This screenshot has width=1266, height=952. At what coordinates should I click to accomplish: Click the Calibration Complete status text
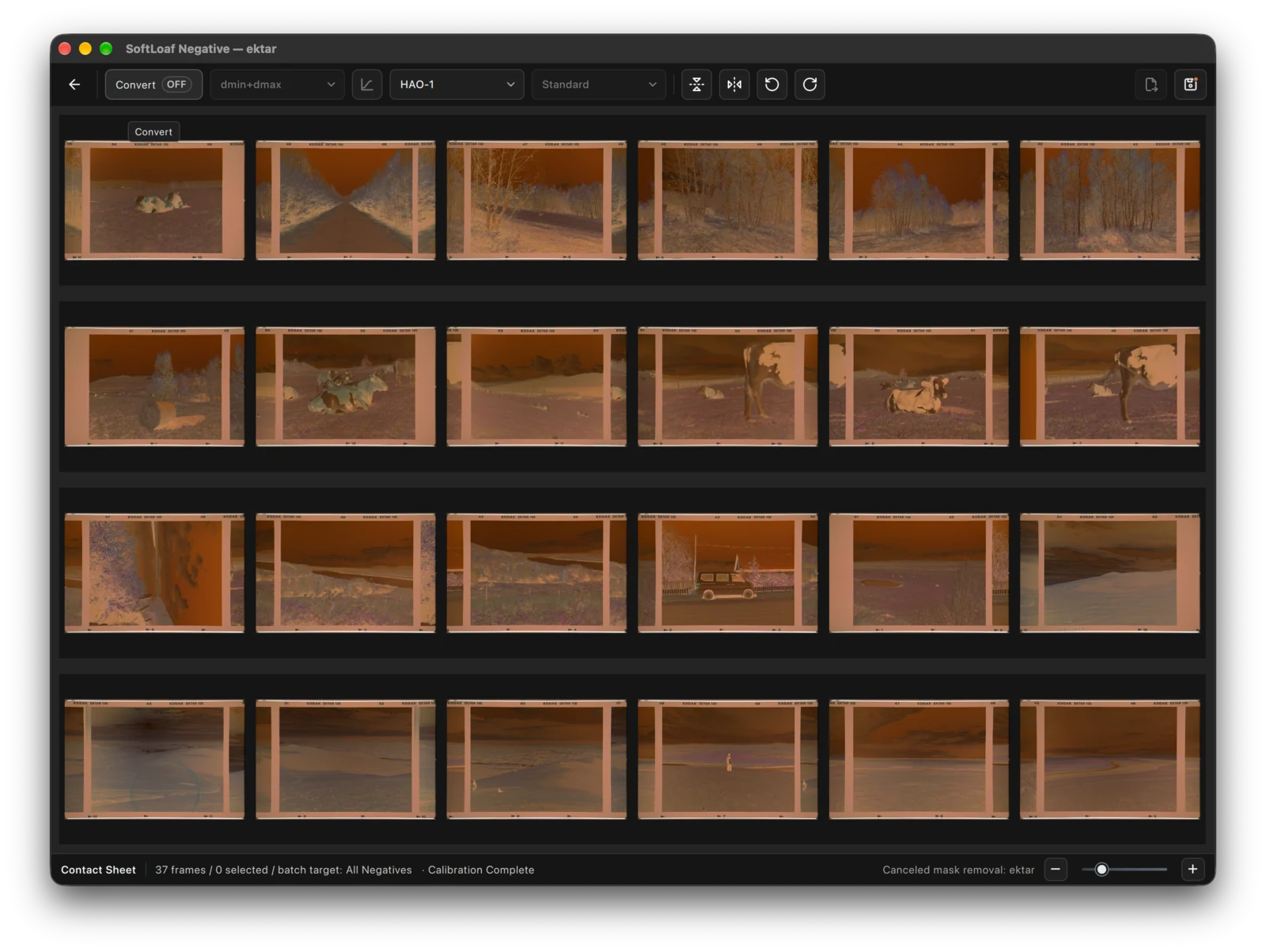pyautogui.click(x=481, y=870)
